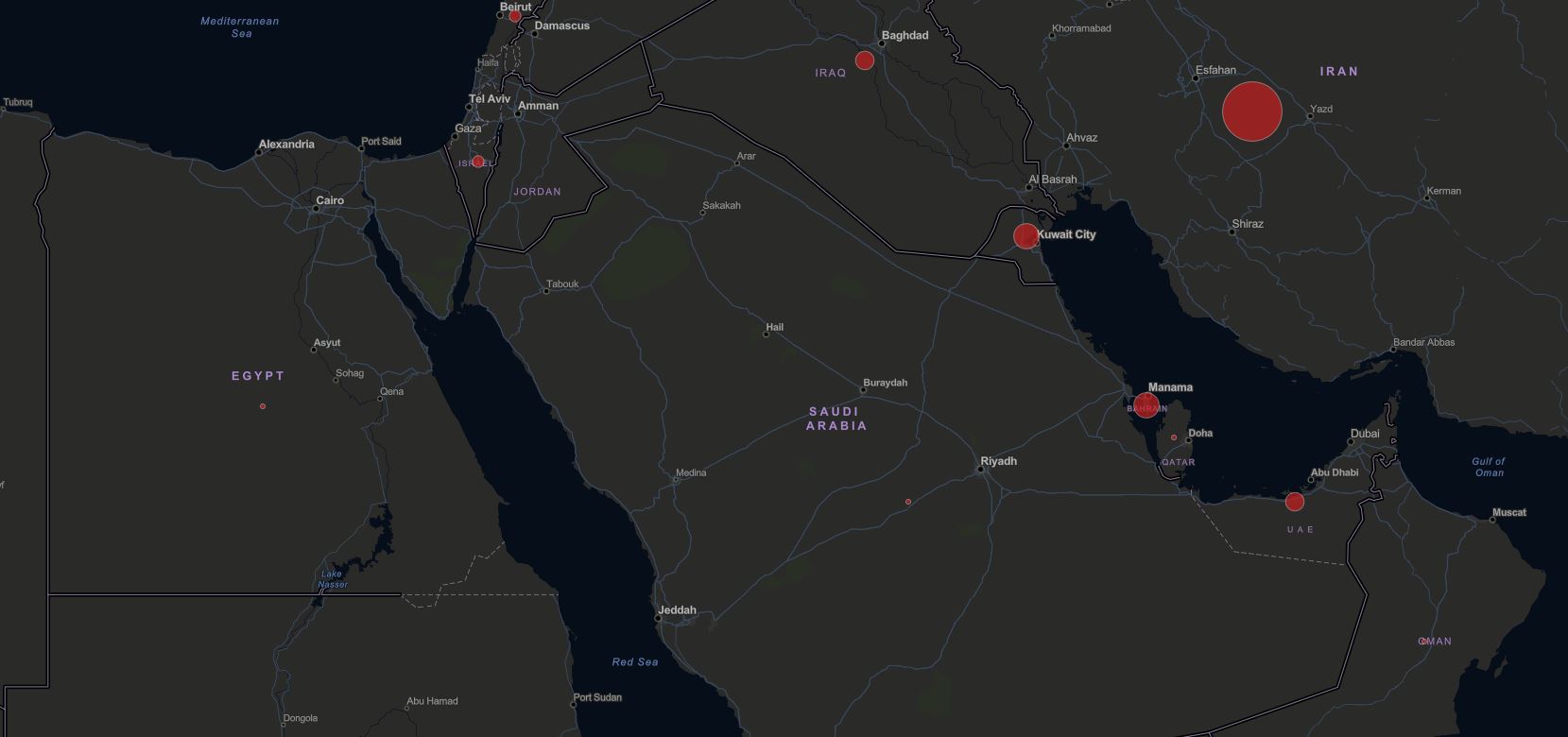The height and width of the screenshot is (737, 1568).
Task: Select the small red dot in Qatar
Action: click(1174, 437)
